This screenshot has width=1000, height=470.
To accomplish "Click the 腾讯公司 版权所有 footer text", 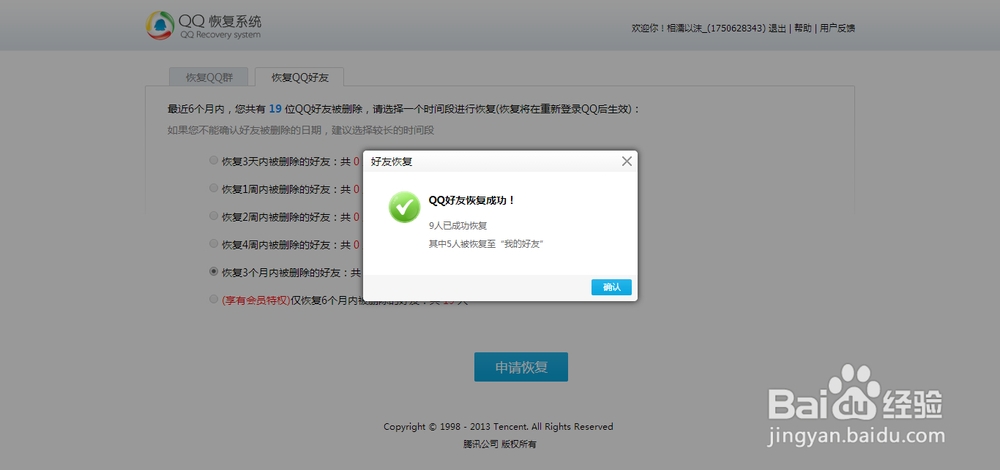I will click(499, 444).
